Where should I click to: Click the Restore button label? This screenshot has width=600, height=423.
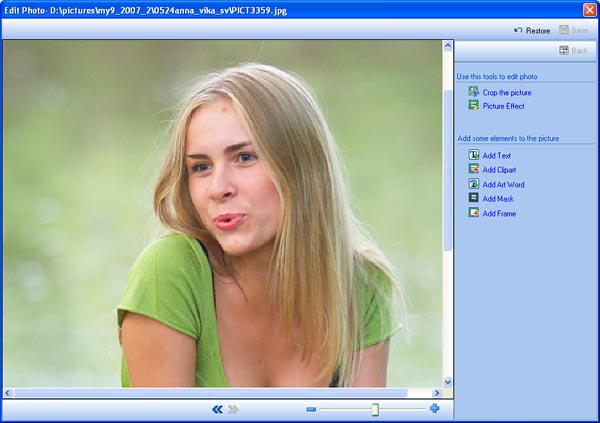click(538, 31)
